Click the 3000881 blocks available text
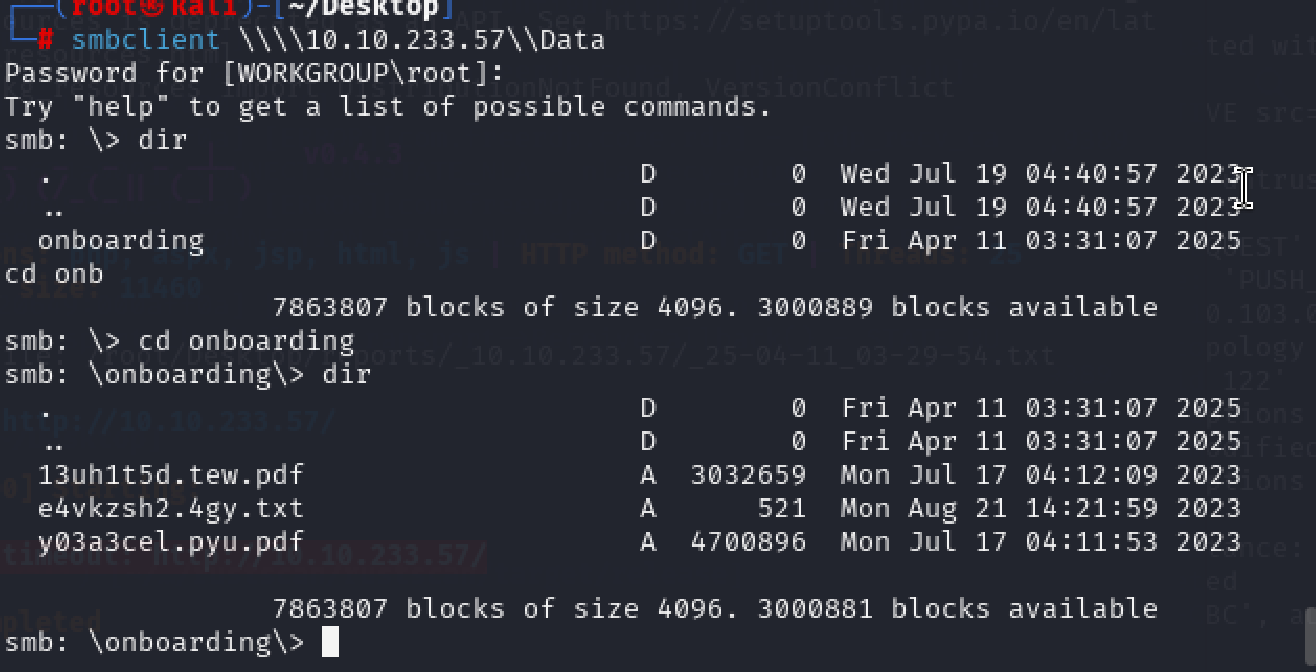 click(958, 608)
